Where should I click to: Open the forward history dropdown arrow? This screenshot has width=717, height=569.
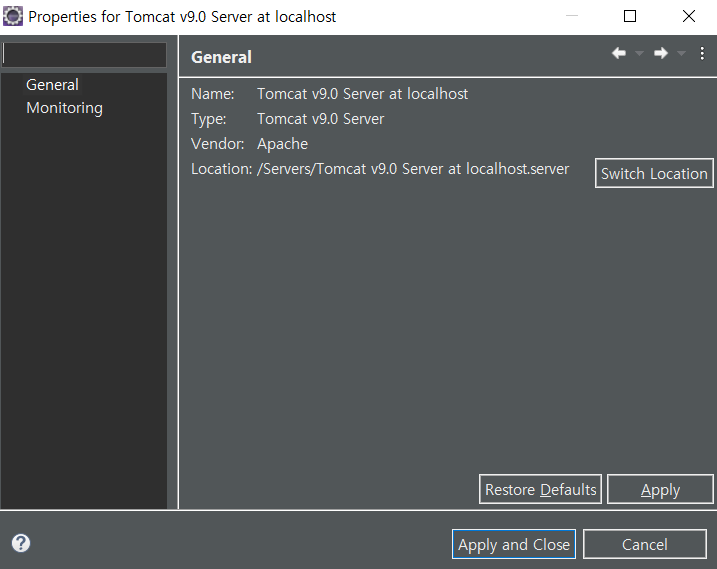(x=681, y=54)
